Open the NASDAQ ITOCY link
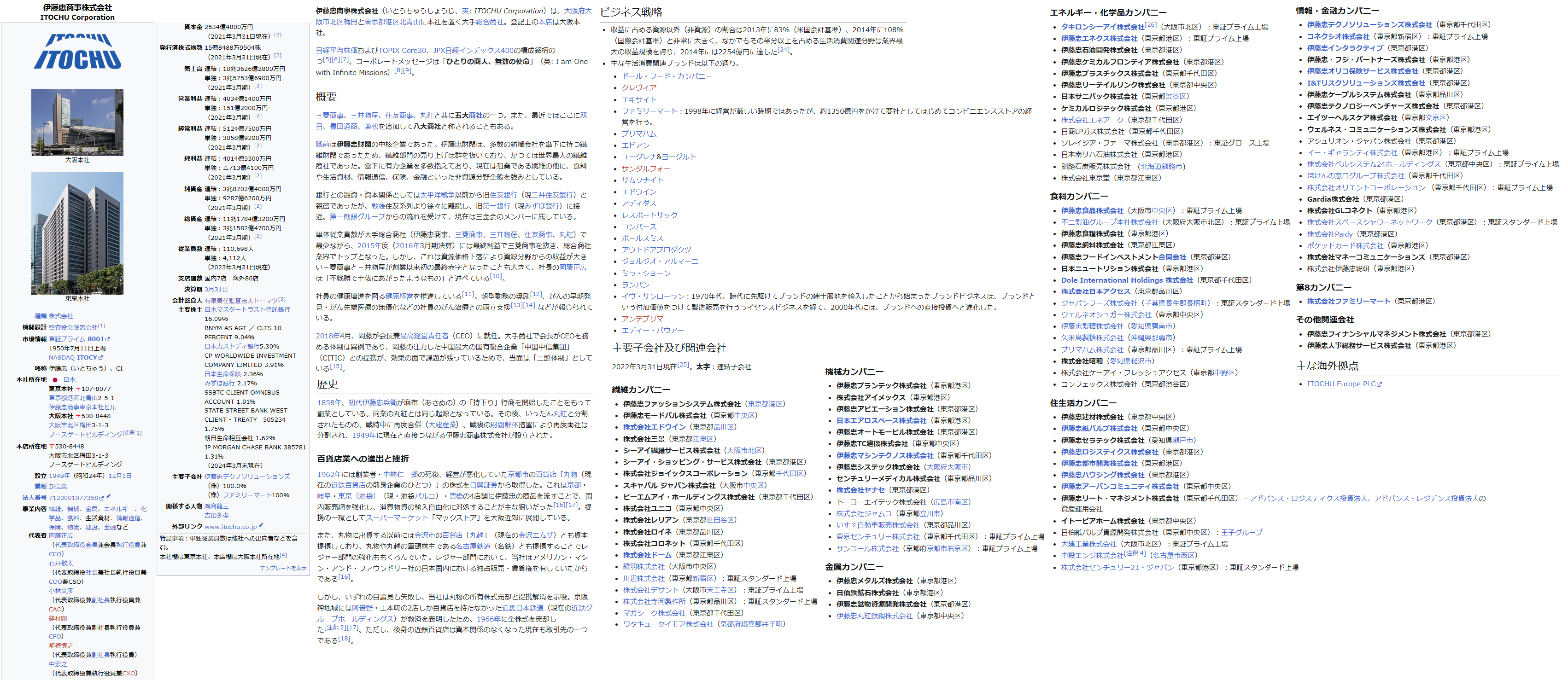Screen dimensions: 1568x686 click(x=72, y=358)
